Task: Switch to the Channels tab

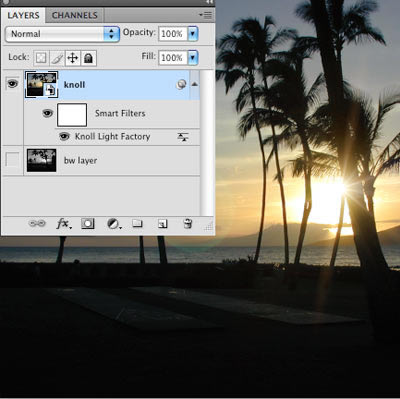Action: pos(75,15)
